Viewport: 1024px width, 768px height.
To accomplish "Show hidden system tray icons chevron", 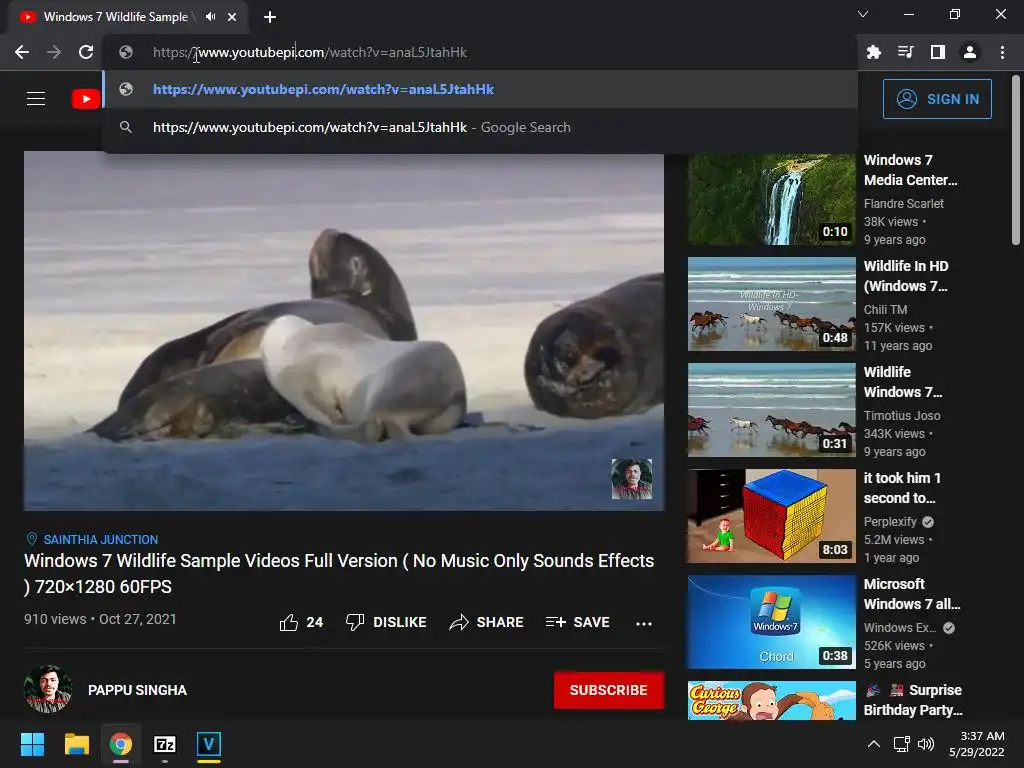I will click(x=873, y=744).
